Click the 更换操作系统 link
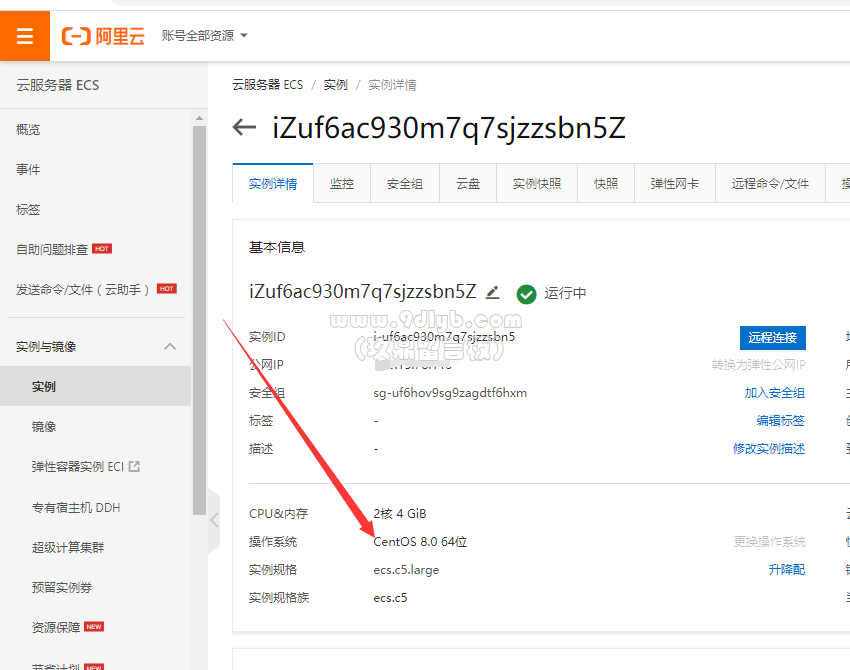Image resolution: width=850 pixels, height=670 pixels. (769, 542)
